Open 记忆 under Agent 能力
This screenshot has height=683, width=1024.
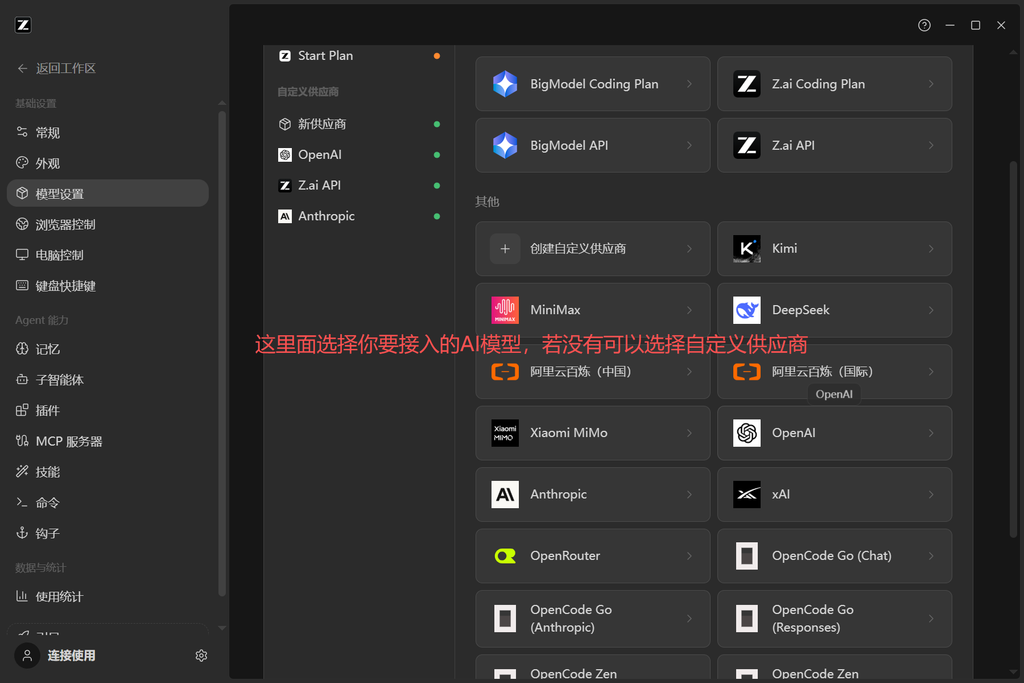point(108,349)
